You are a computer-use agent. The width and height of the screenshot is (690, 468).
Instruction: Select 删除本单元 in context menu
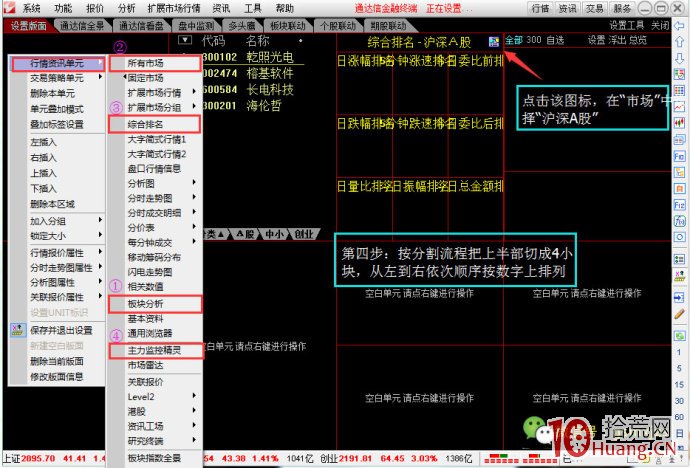click(x=57, y=93)
